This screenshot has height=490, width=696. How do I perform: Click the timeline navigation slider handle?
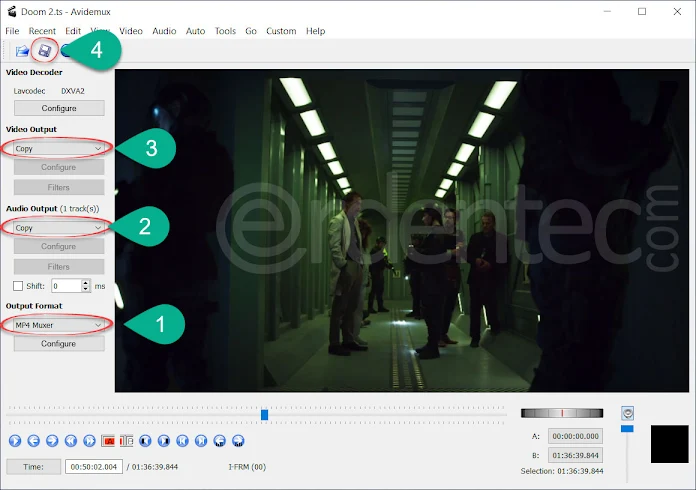pyautogui.click(x=265, y=415)
